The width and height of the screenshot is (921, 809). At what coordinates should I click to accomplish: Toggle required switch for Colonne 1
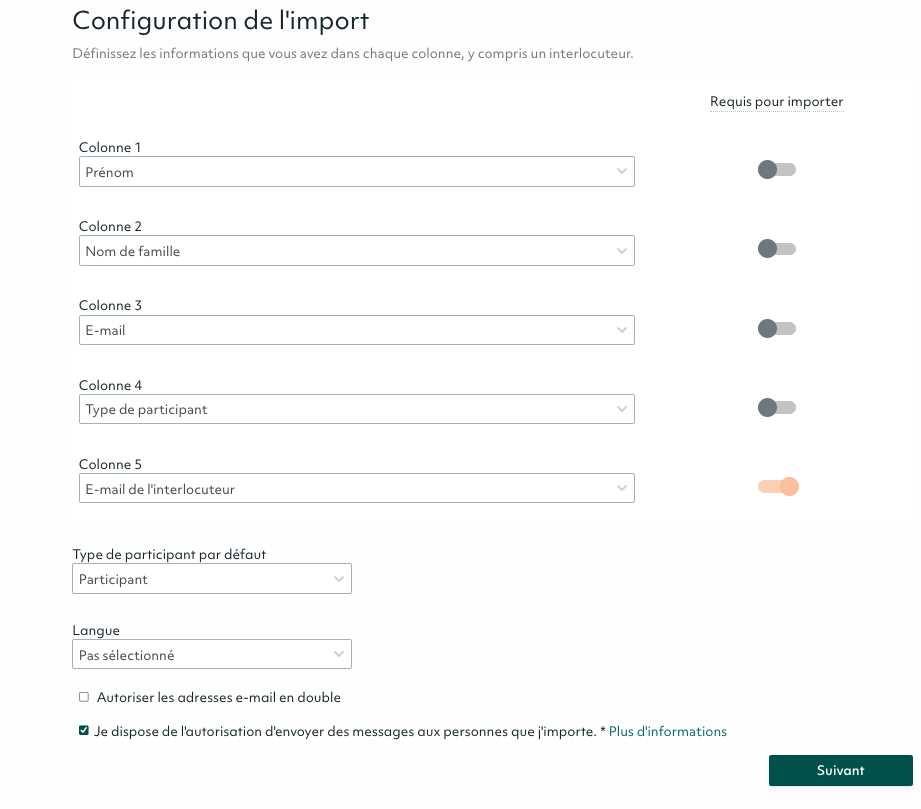[776, 170]
